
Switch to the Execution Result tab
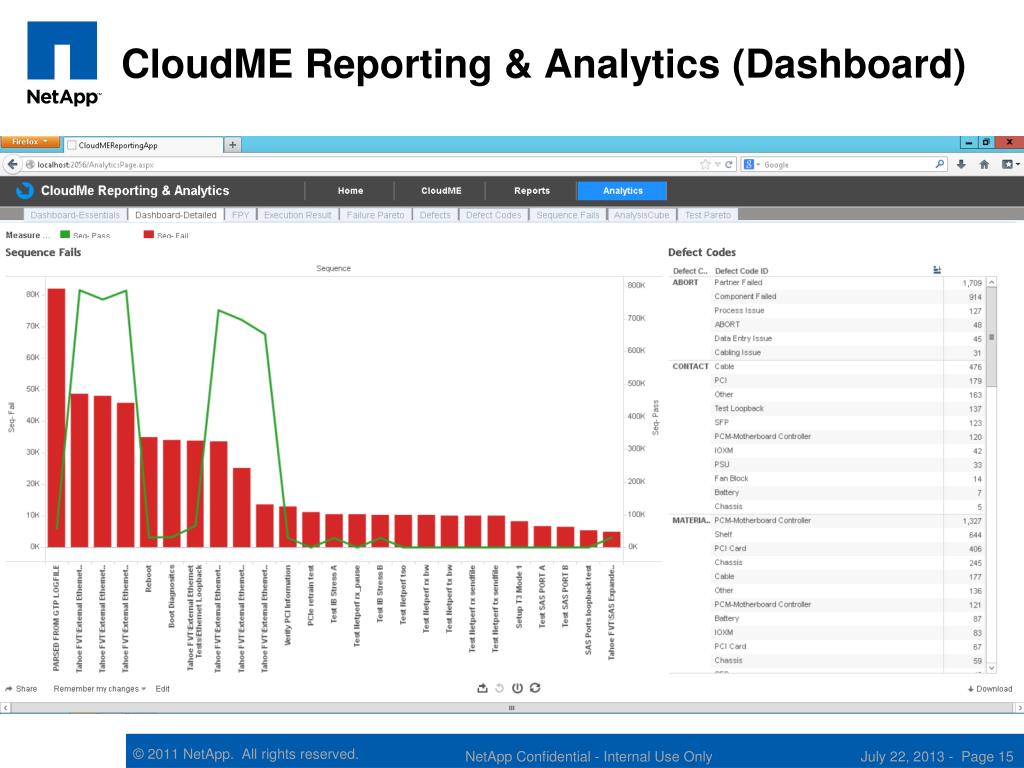pos(298,215)
